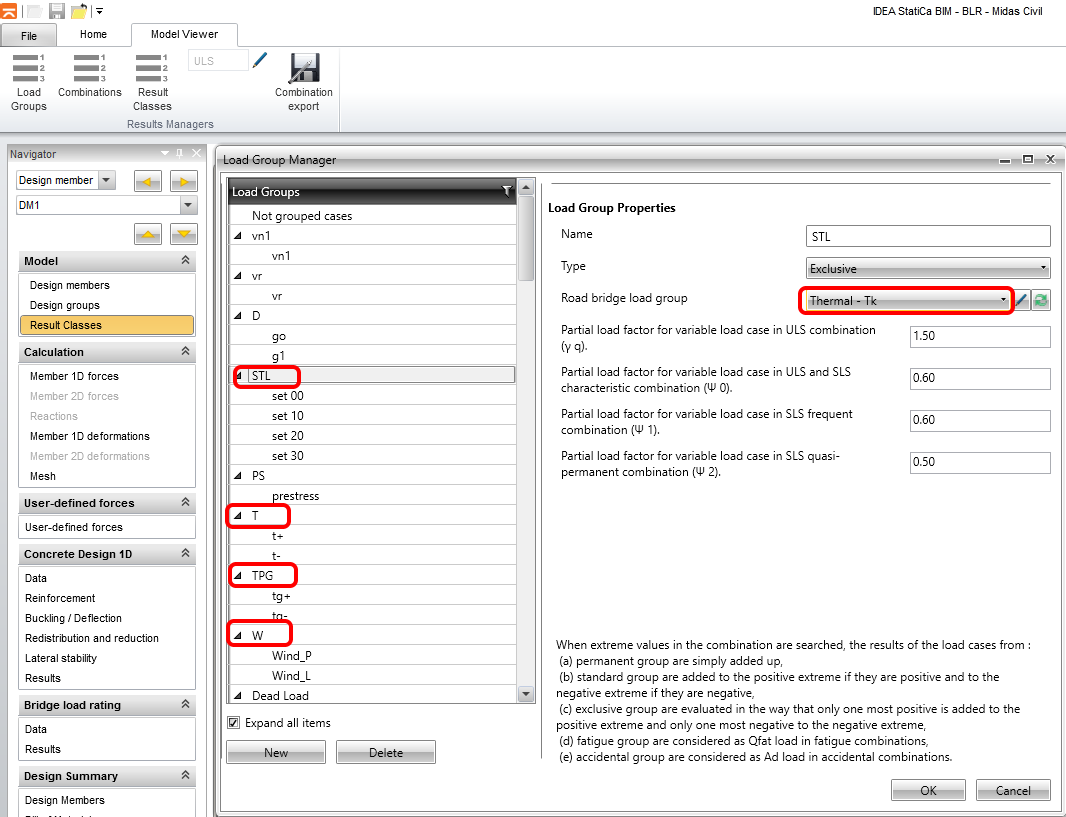This screenshot has height=817, width=1066.
Task: Collapse the PS load group in the tree
Action: coord(238,476)
